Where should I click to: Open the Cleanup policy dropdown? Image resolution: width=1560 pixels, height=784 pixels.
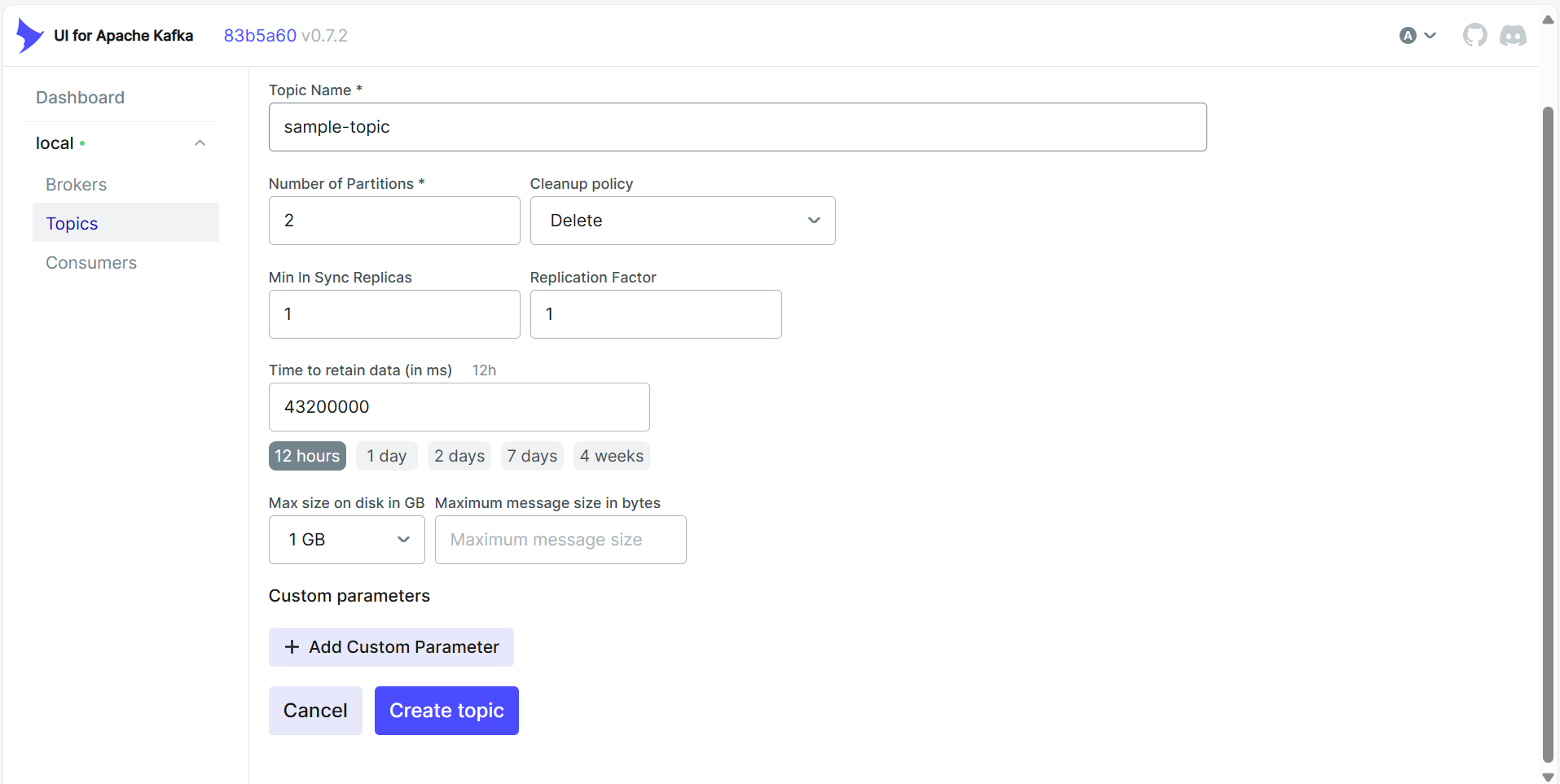[683, 221]
